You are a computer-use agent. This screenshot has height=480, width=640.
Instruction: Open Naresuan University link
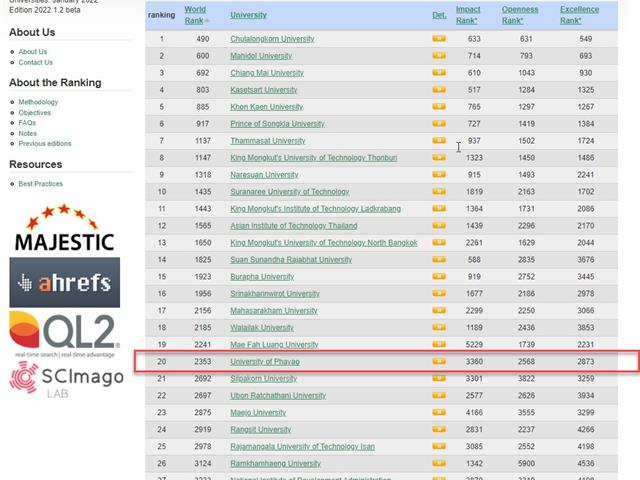[x=264, y=175]
